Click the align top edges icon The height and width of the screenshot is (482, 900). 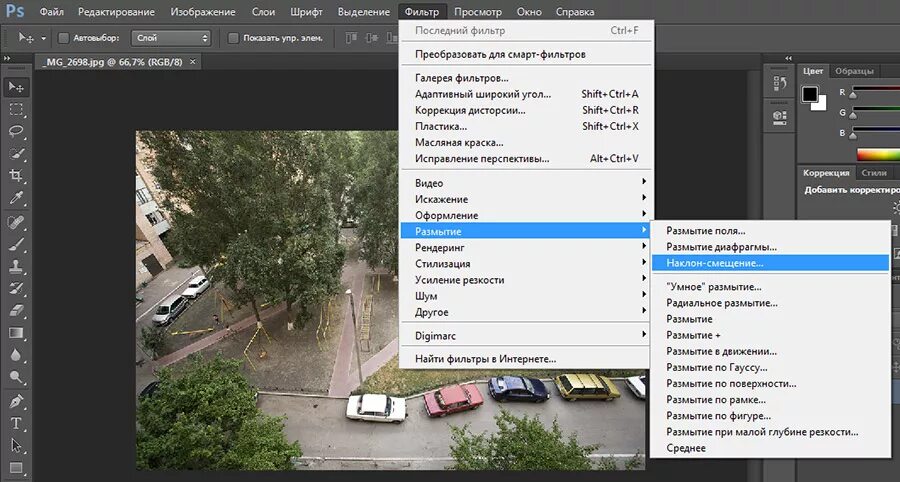point(351,38)
